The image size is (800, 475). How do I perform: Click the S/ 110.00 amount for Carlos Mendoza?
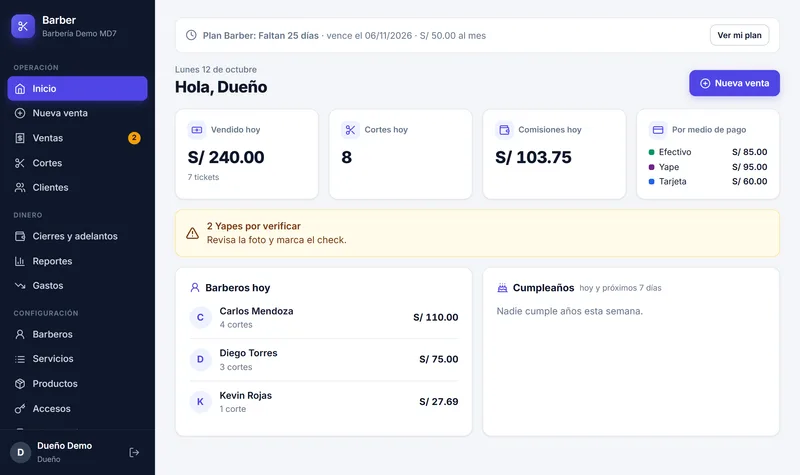436,317
